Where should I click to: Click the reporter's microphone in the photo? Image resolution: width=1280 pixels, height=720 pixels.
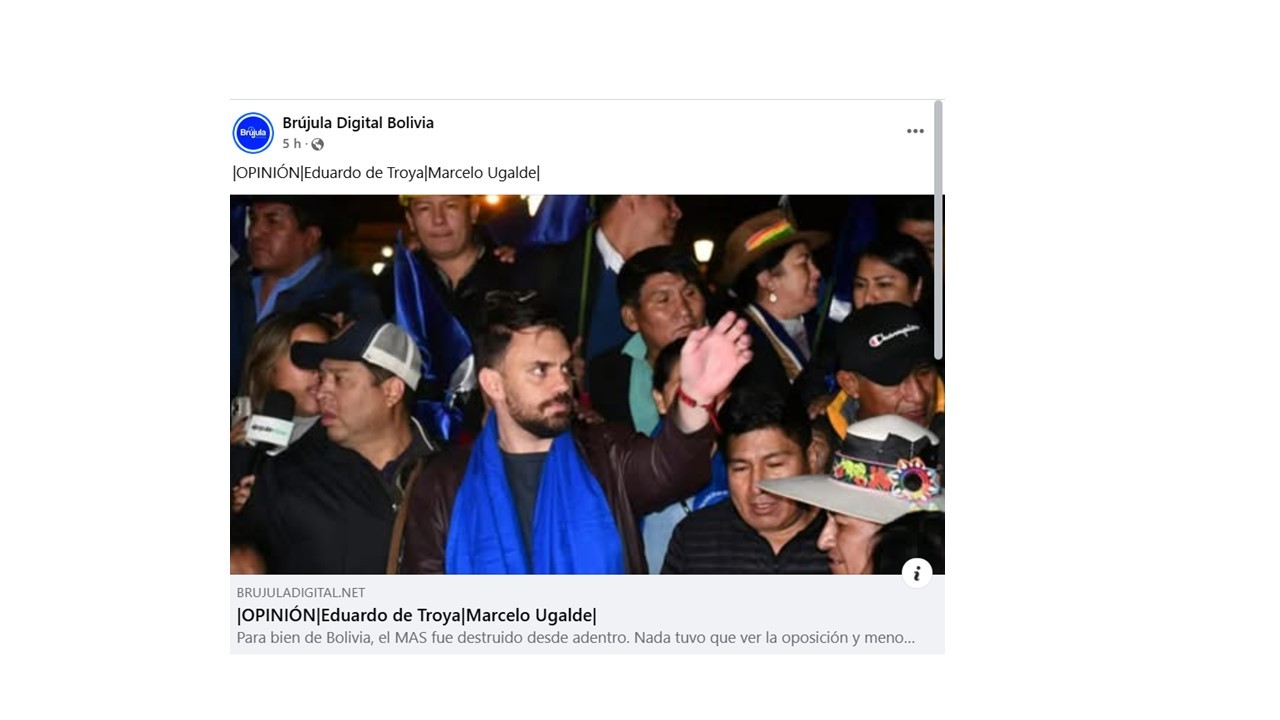click(267, 420)
